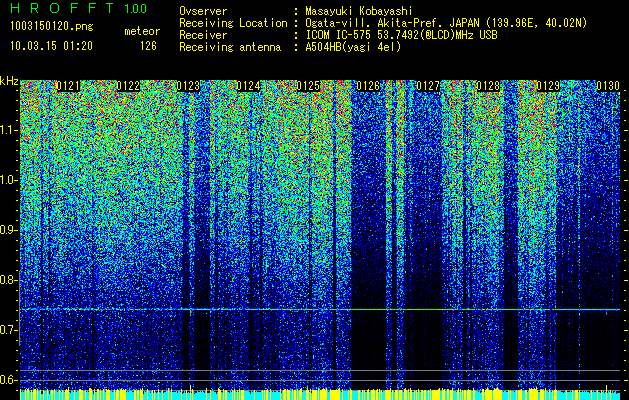This screenshot has width=629, height=400.
Task: Click the 0121 time marker
Action: click(68, 86)
